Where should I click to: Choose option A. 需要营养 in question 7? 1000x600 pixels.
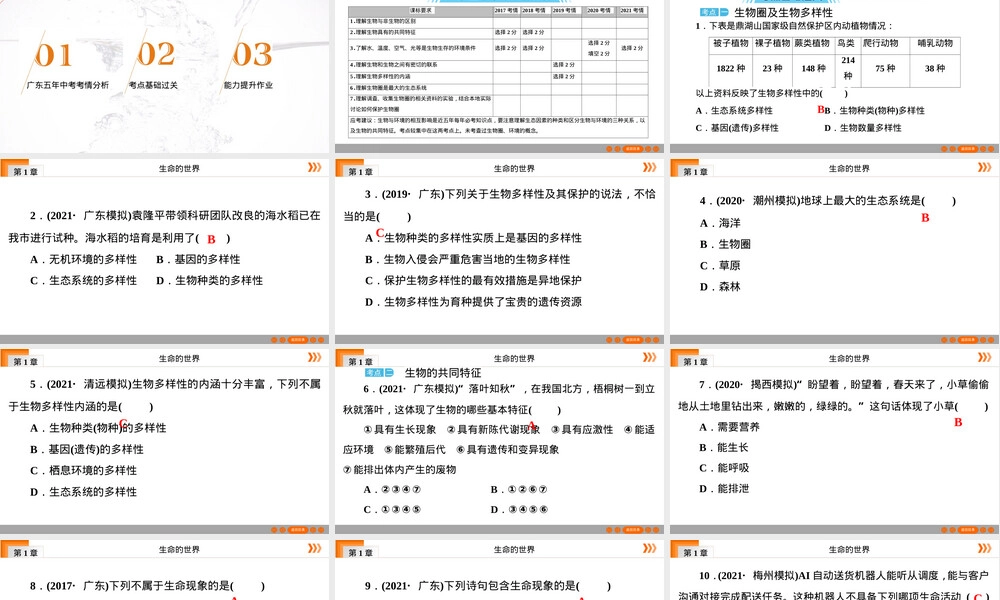[730, 427]
